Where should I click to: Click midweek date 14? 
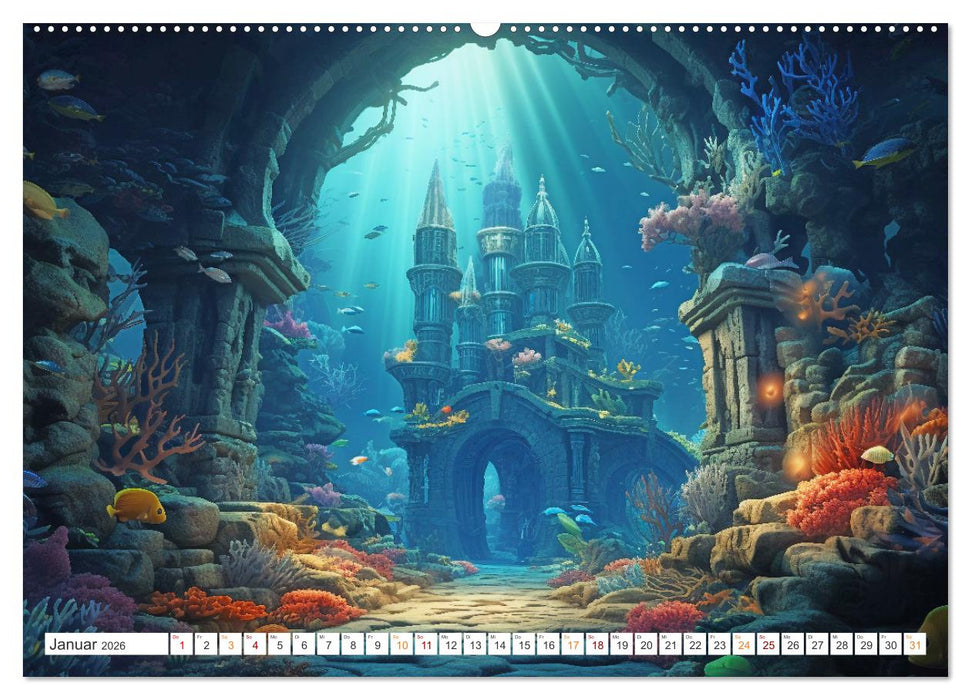499,646
